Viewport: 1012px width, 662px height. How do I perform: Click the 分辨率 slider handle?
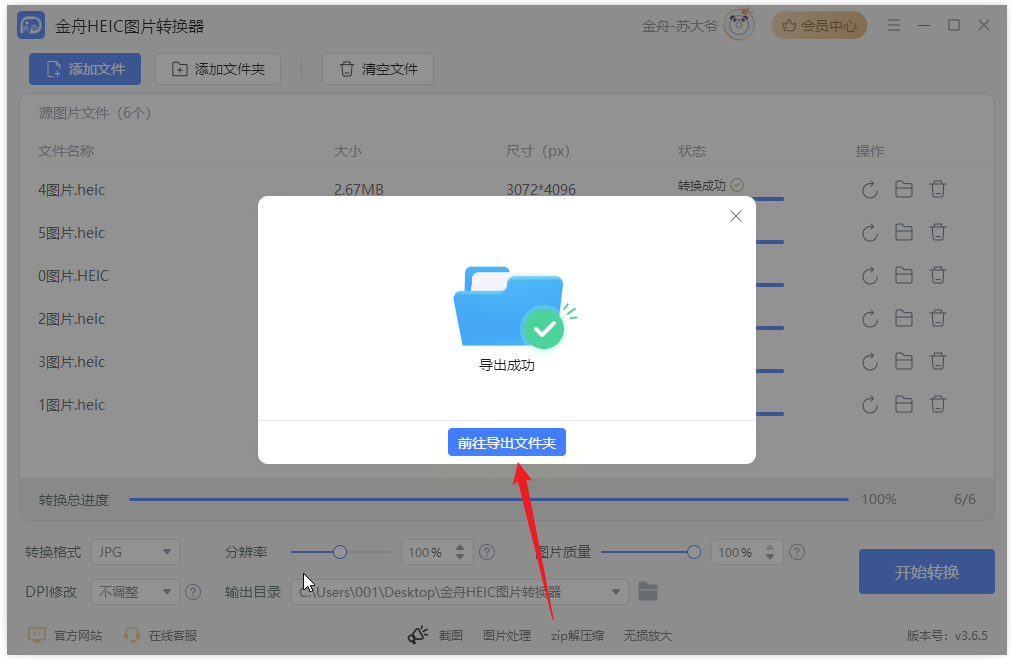tap(340, 552)
